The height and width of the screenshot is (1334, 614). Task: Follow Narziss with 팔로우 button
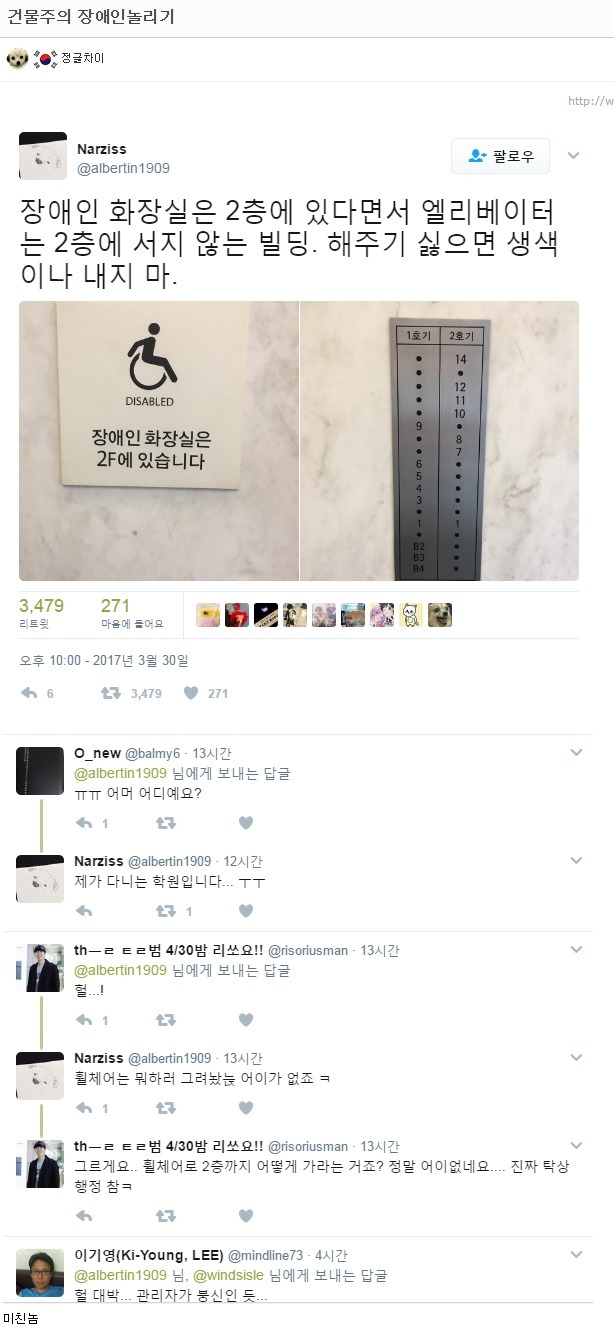pos(500,156)
